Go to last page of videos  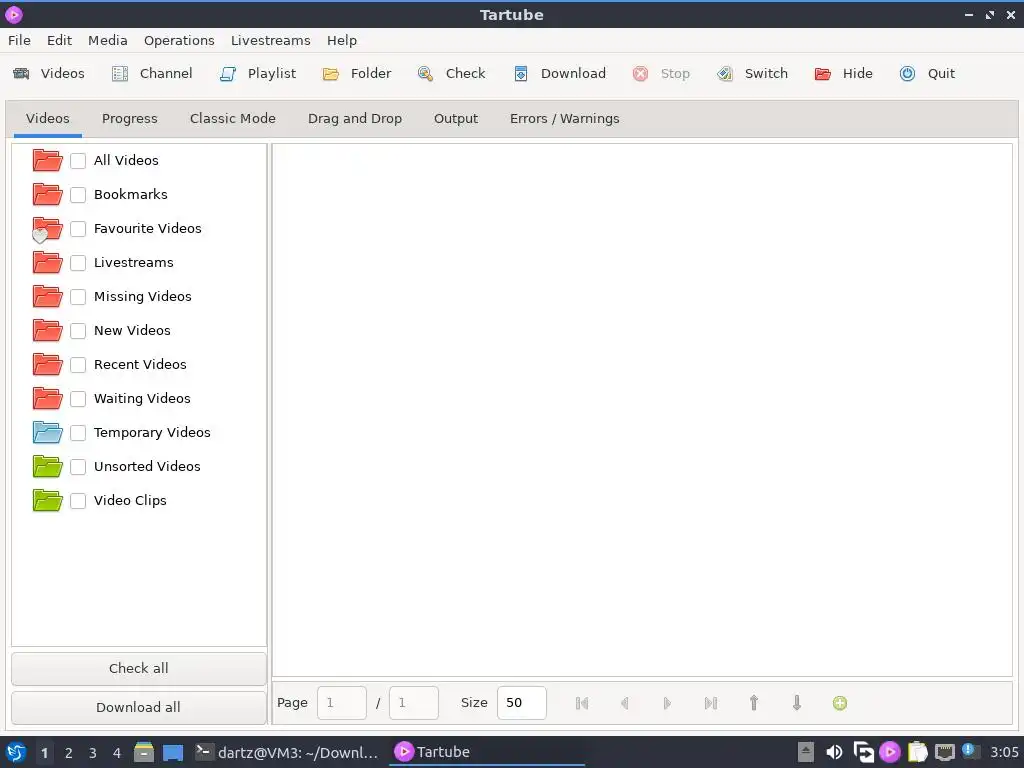coord(711,703)
